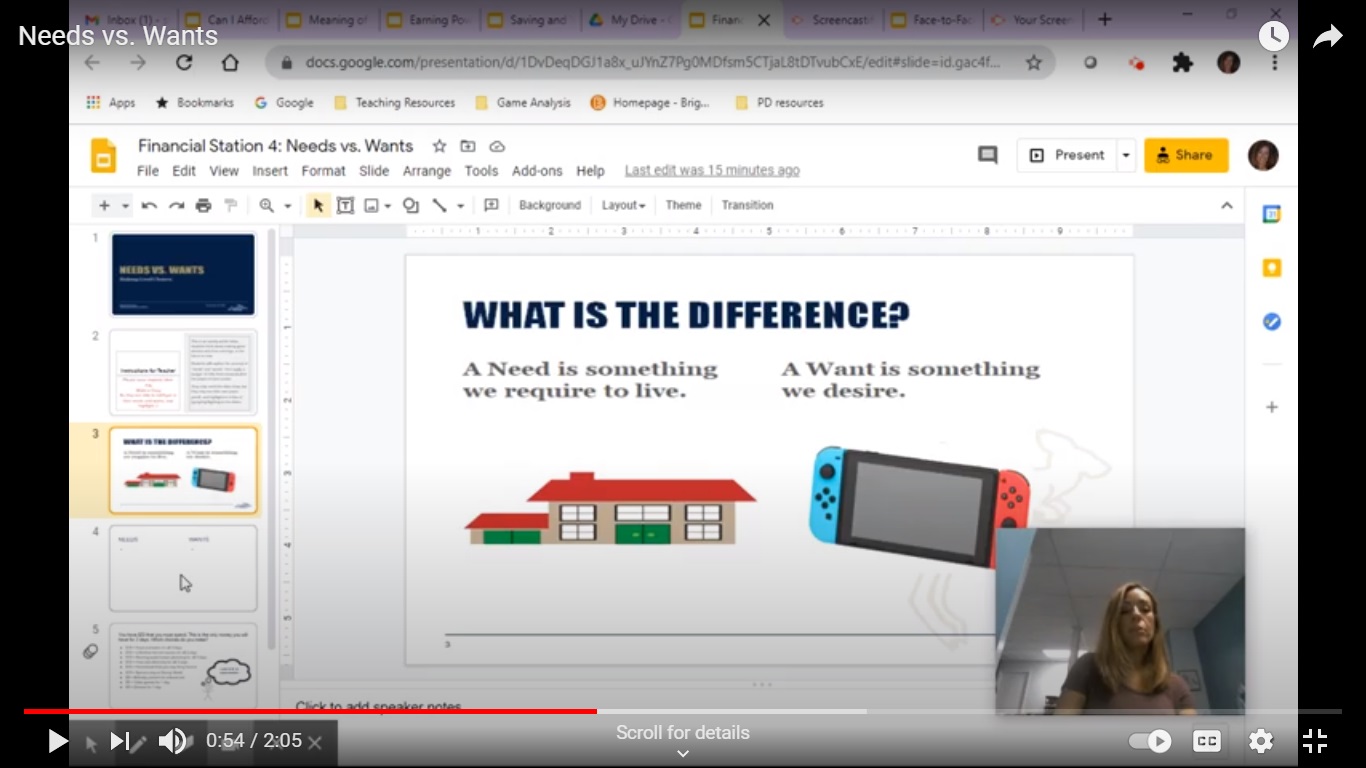This screenshot has width=1366, height=768.
Task: Click the Insert image icon
Action: [x=371, y=205]
